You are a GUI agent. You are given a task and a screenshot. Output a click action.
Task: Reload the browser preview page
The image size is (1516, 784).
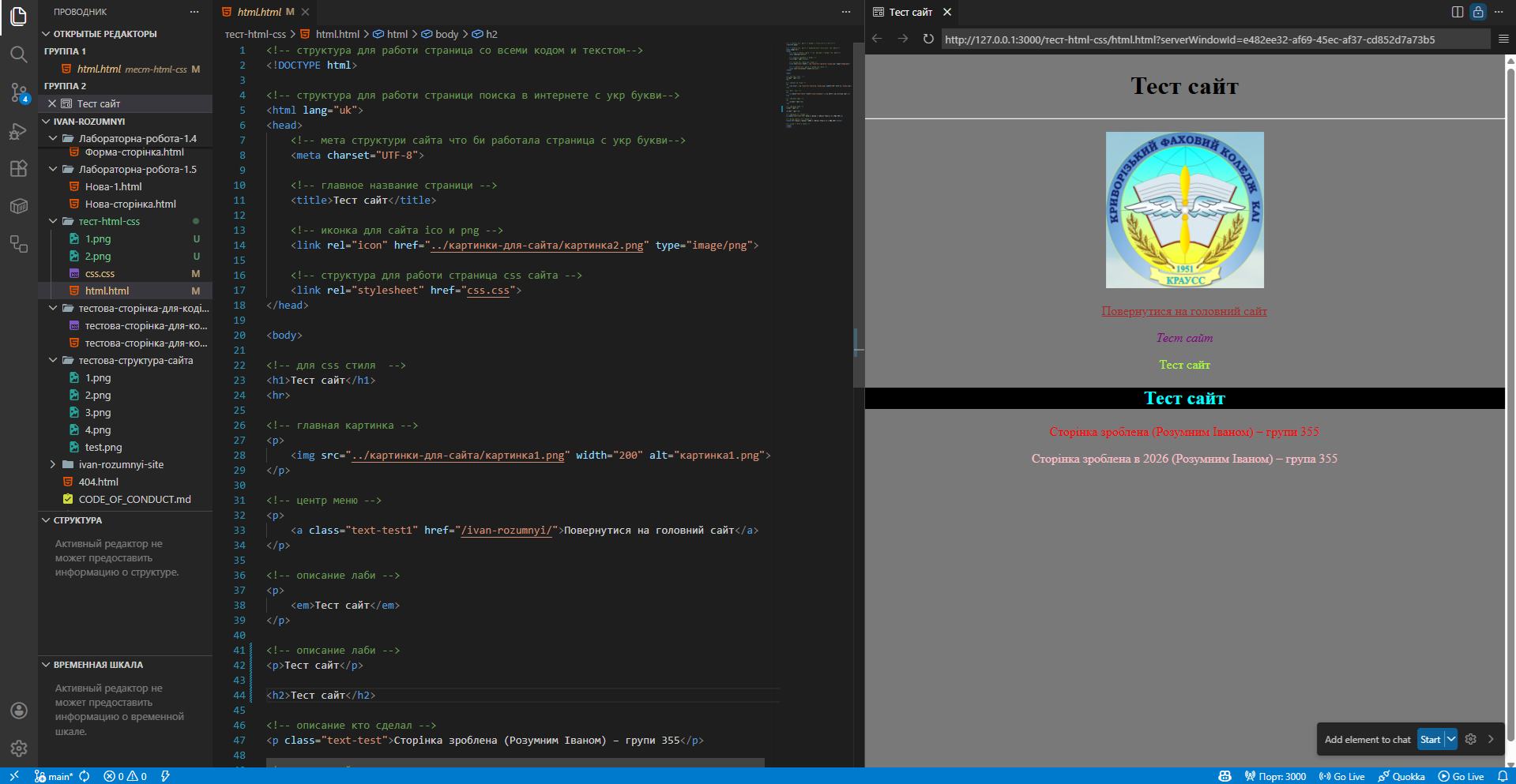tap(928, 39)
